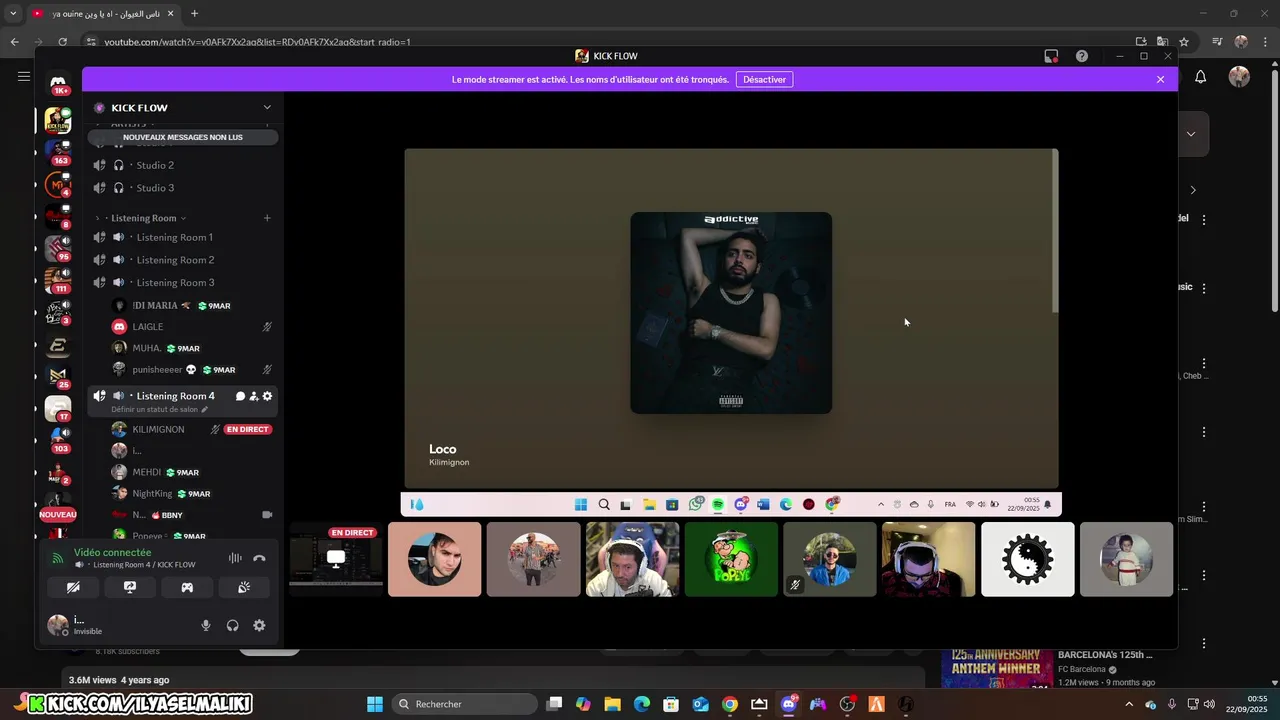
Task: Open YouTube hamburger menu in browser
Action: 23,76
